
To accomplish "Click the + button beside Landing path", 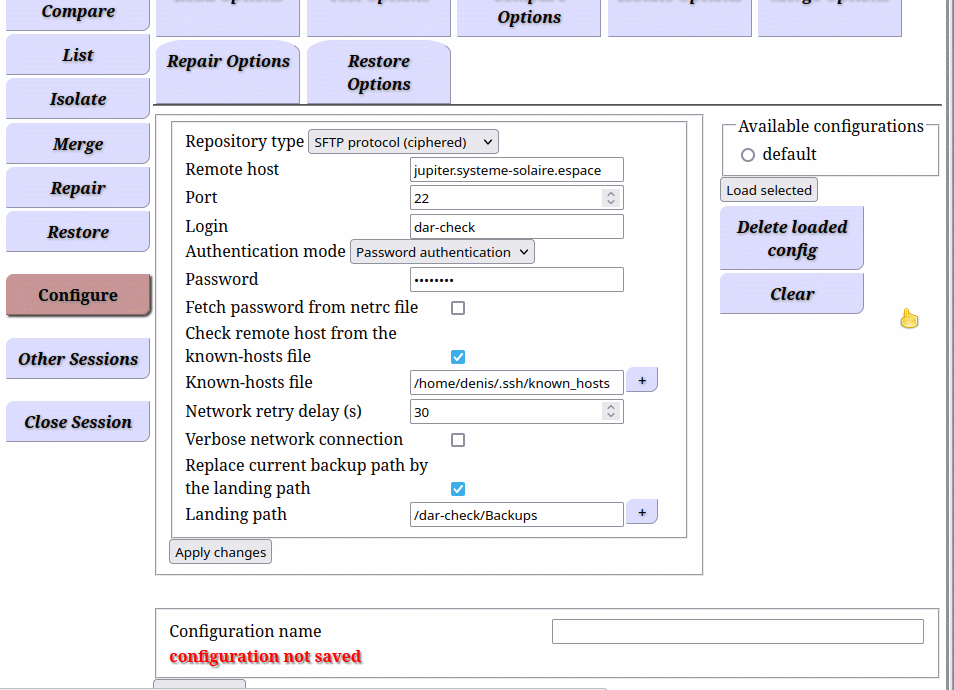I will [x=642, y=512].
